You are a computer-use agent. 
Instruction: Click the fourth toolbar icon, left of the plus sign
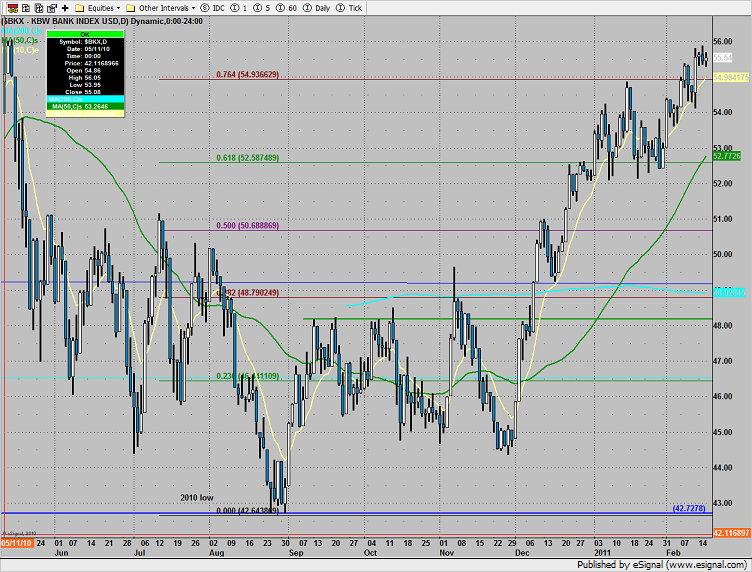51,7
